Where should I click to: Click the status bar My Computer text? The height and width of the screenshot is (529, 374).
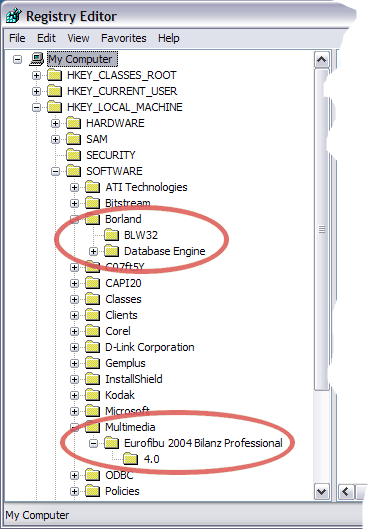[x=37, y=515]
